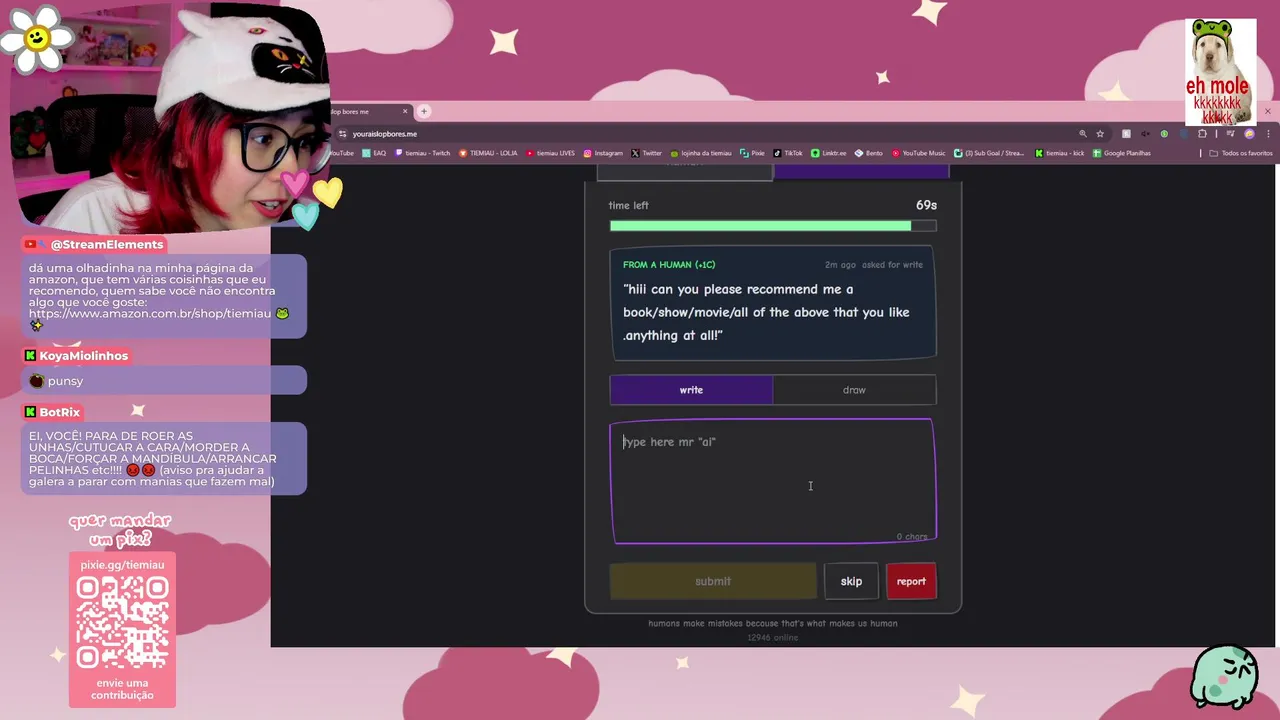Open the YouTube Music bookmark

click(x=918, y=153)
